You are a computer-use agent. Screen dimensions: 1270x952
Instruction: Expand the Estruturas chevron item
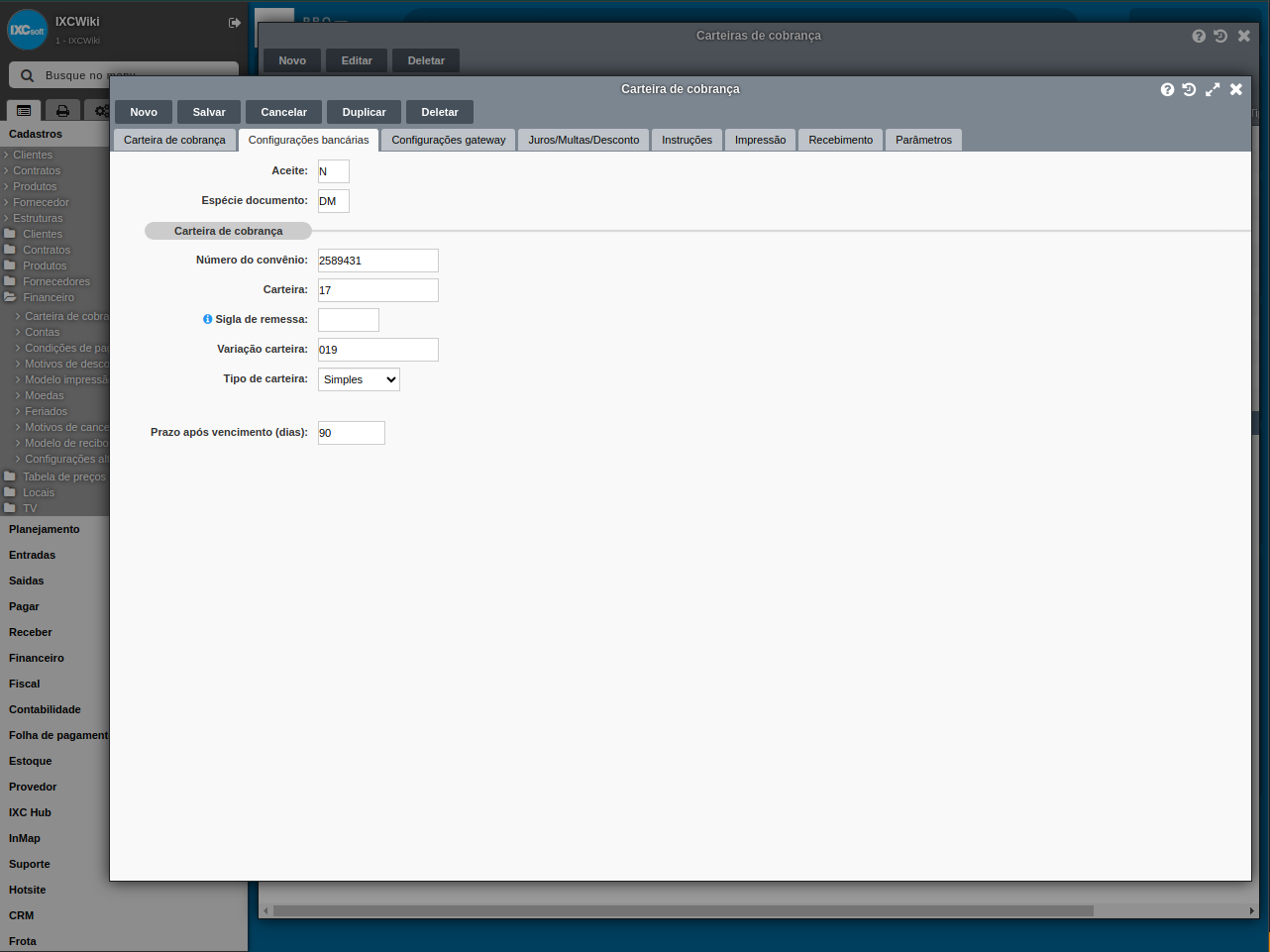click(x=33, y=218)
